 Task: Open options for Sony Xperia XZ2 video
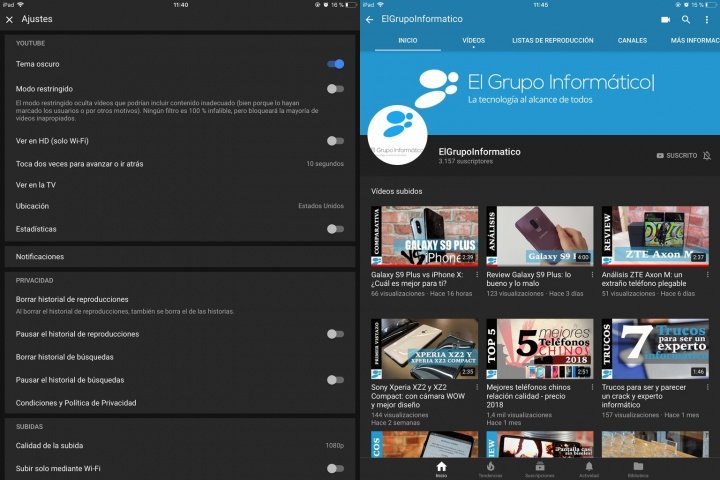point(477,387)
